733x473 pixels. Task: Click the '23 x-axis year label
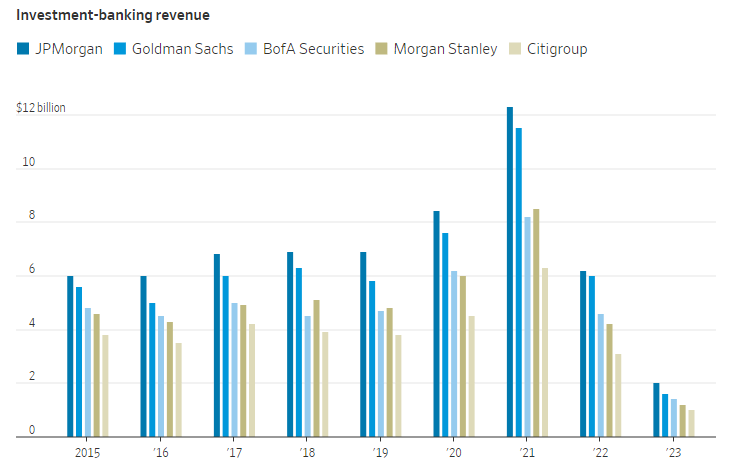coord(673,454)
